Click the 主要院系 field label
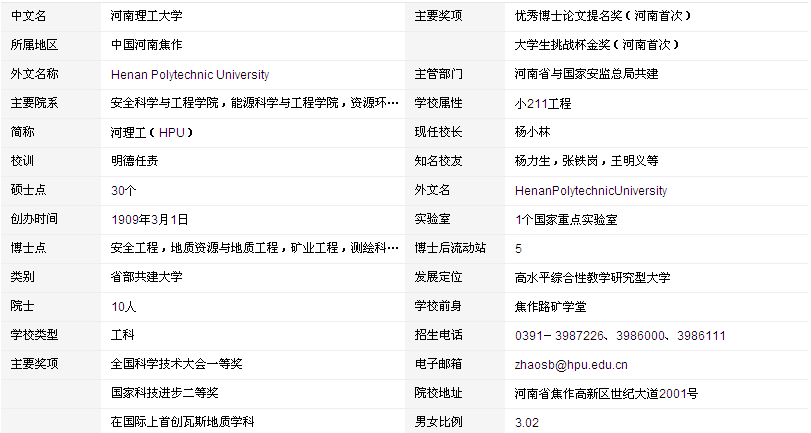The height and width of the screenshot is (433, 811). [x=34, y=103]
